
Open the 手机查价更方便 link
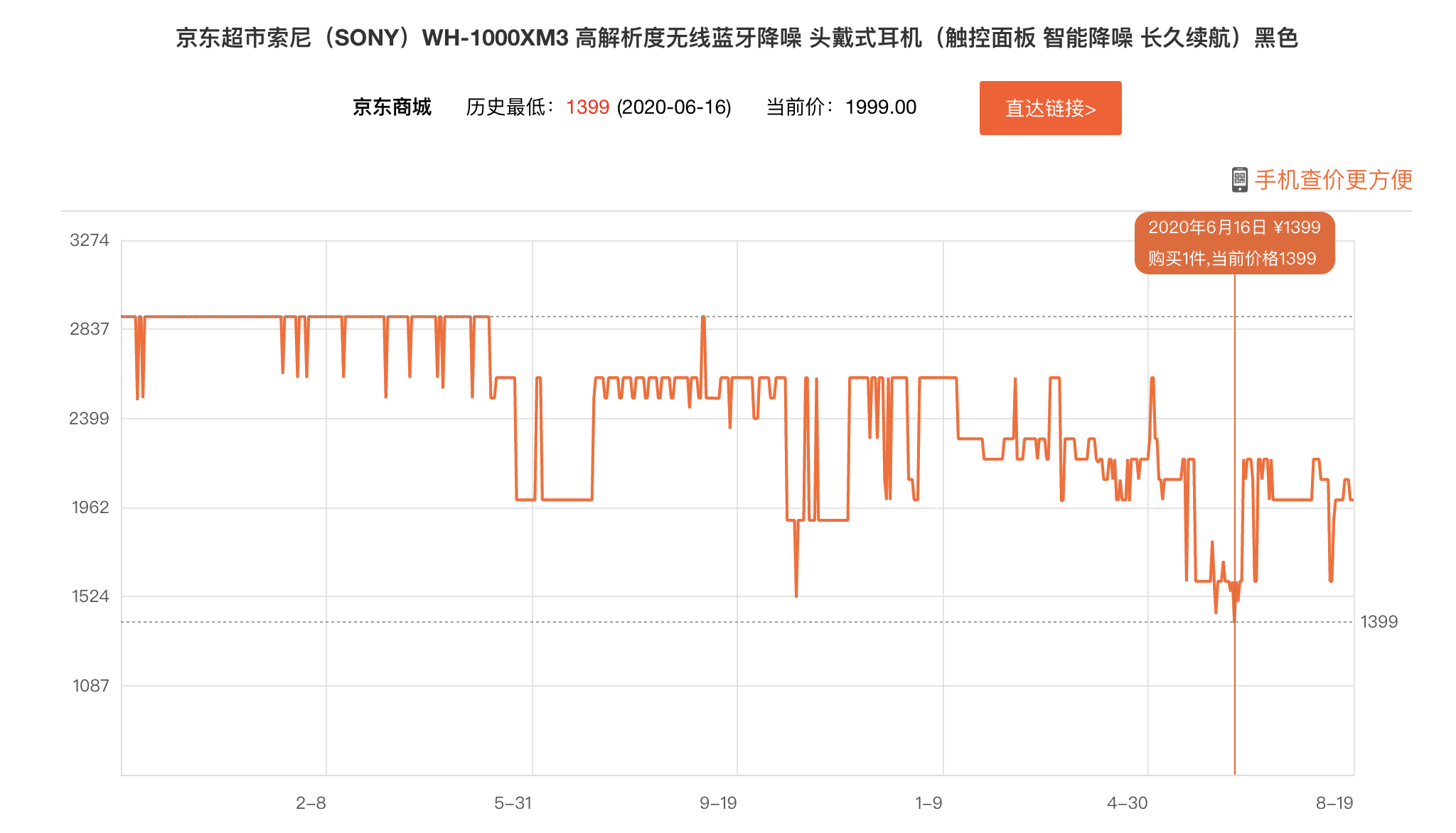(1333, 180)
